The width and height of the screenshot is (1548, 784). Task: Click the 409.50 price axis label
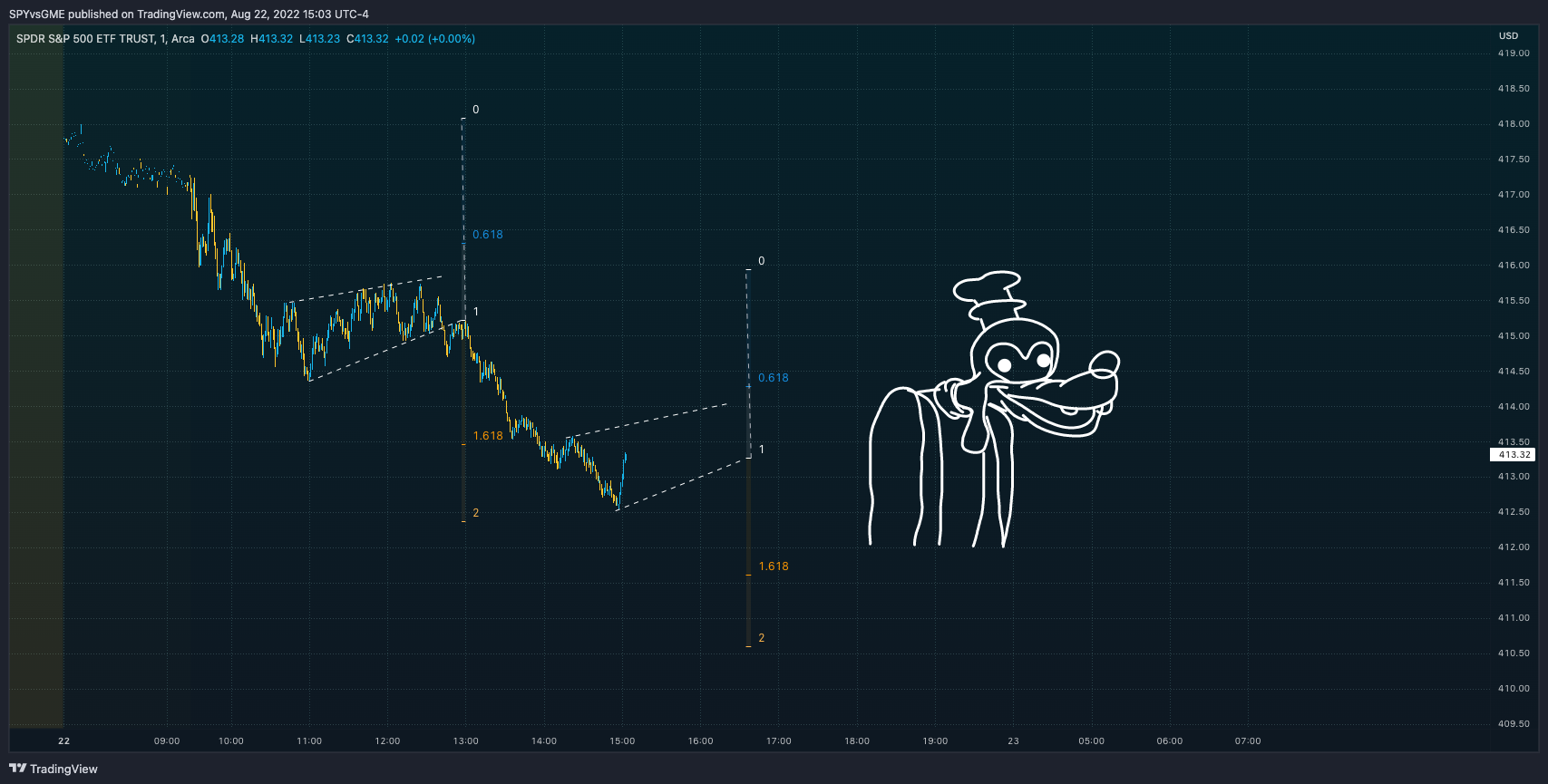[x=1514, y=724]
